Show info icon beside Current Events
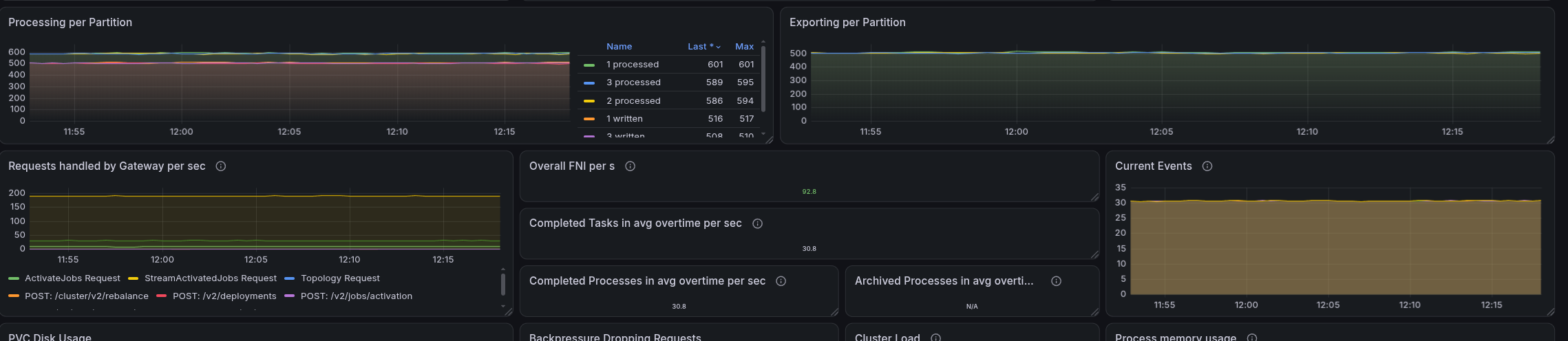The image size is (1568, 341). click(x=1207, y=166)
